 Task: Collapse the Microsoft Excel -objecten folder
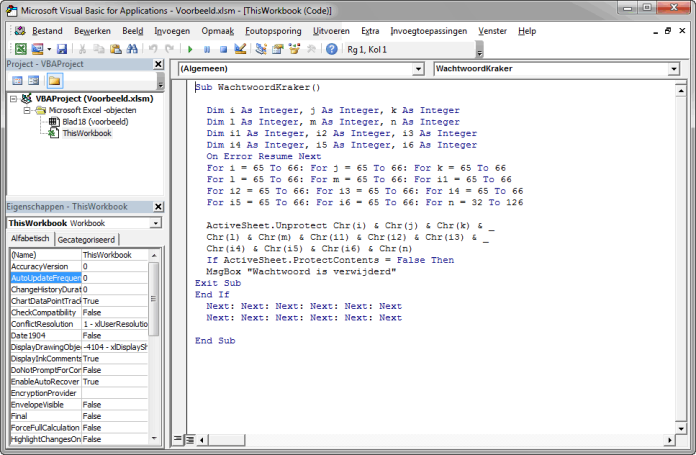(27, 111)
